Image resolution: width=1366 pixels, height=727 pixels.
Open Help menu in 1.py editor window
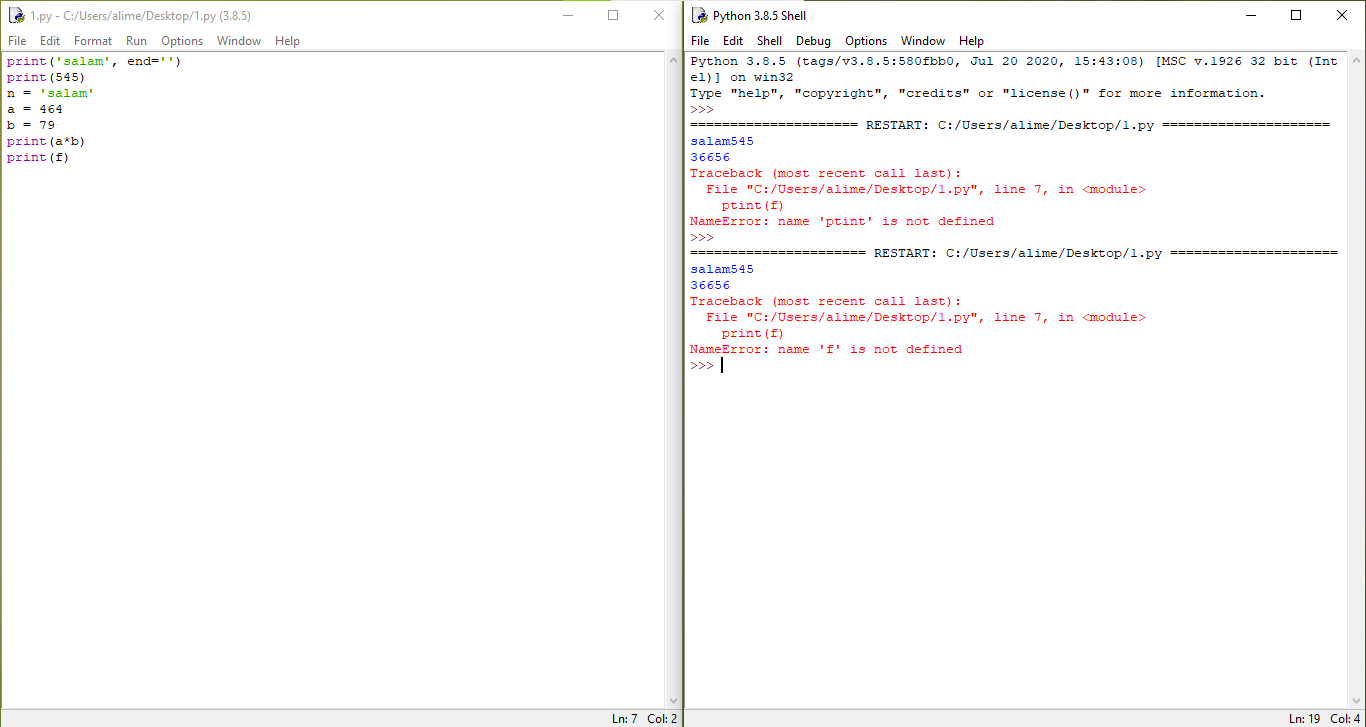(x=287, y=41)
